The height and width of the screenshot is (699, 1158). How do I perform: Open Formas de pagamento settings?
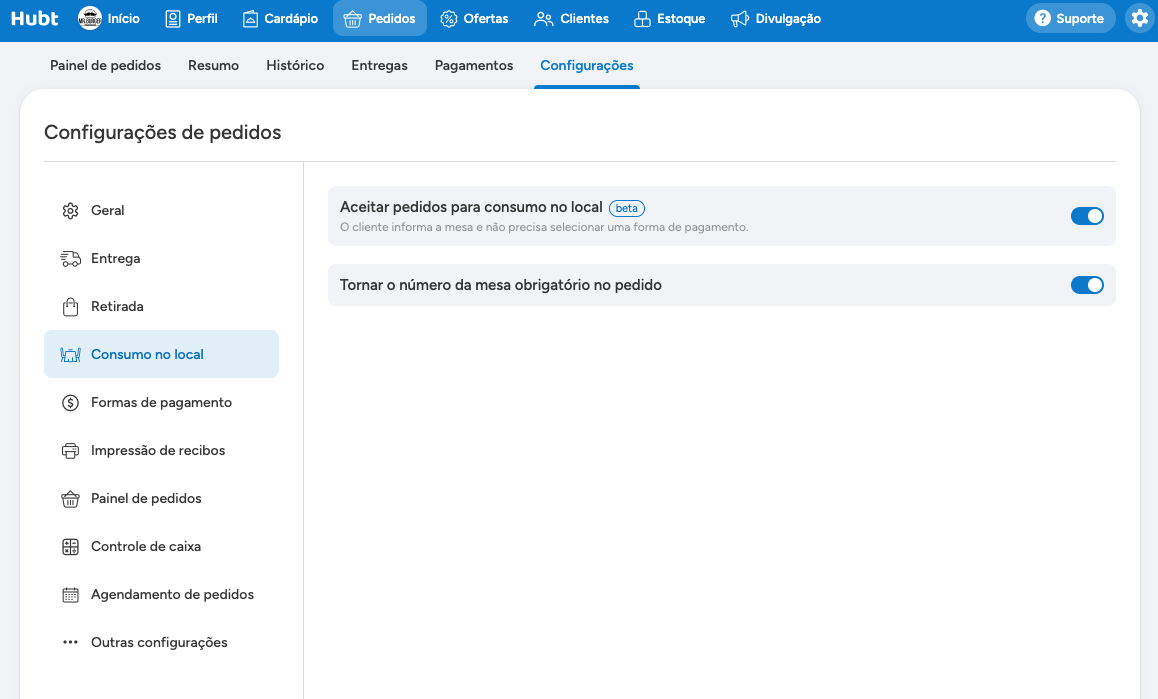(x=161, y=403)
